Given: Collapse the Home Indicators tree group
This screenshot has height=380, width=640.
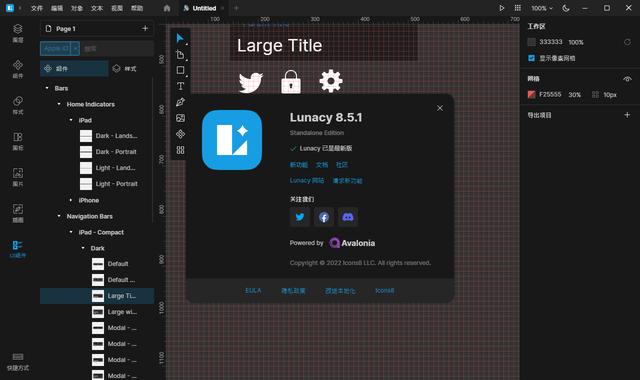Looking at the screenshot, I should [59, 104].
